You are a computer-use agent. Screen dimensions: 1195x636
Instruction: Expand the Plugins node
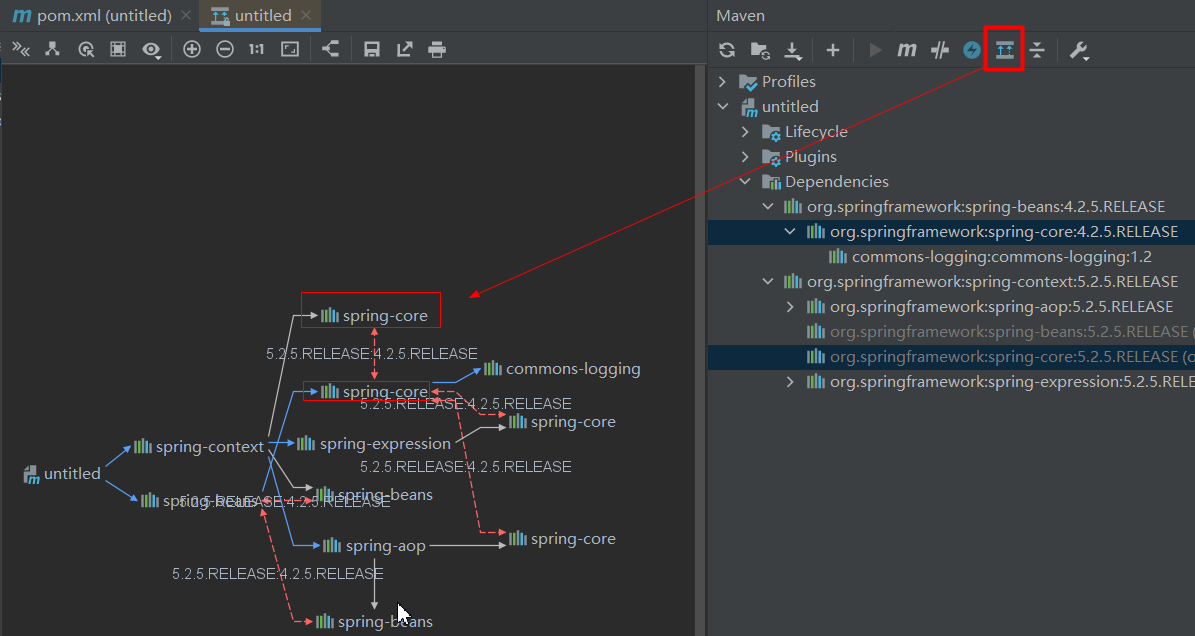pos(745,157)
